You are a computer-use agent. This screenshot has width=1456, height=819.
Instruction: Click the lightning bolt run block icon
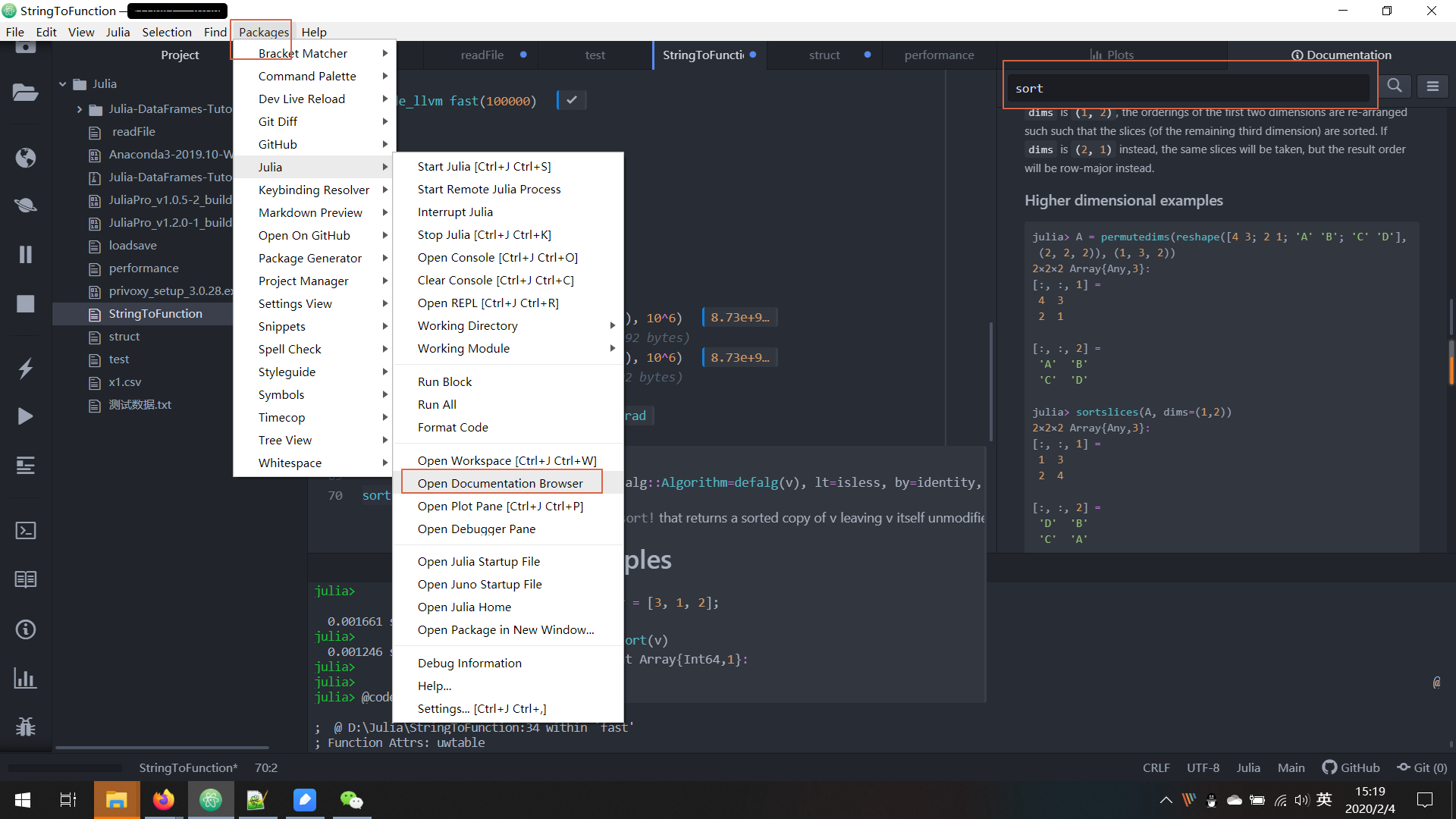pyautogui.click(x=25, y=369)
